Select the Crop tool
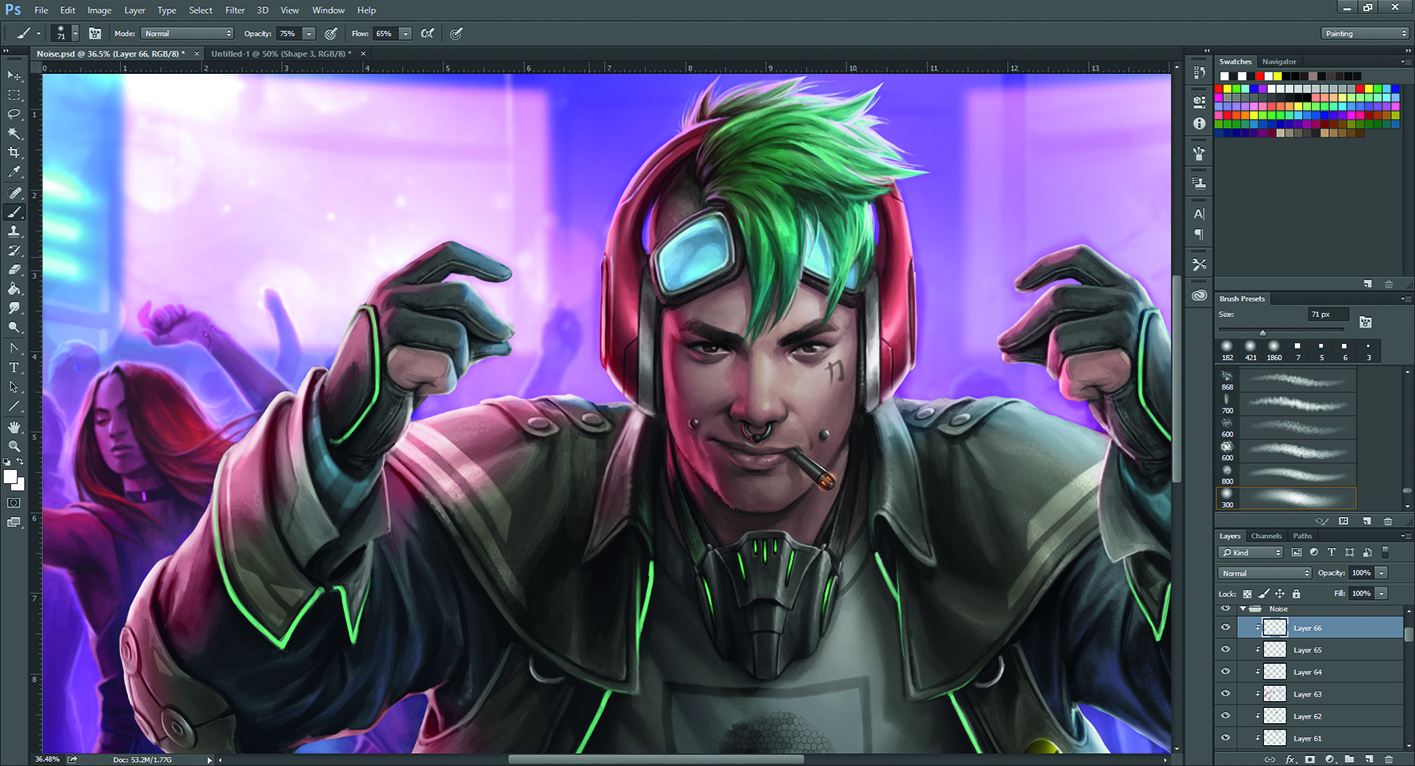Viewport: 1415px width, 766px height. [14, 153]
